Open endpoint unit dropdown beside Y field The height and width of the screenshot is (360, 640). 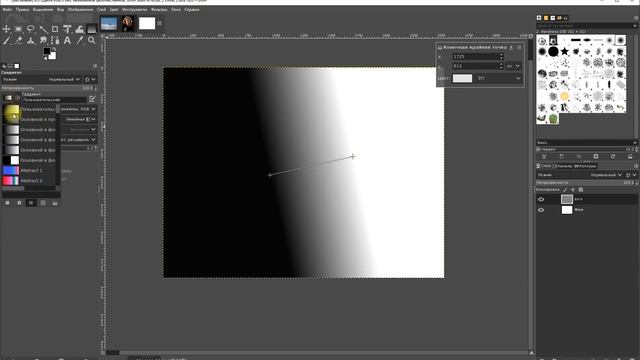[513, 66]
